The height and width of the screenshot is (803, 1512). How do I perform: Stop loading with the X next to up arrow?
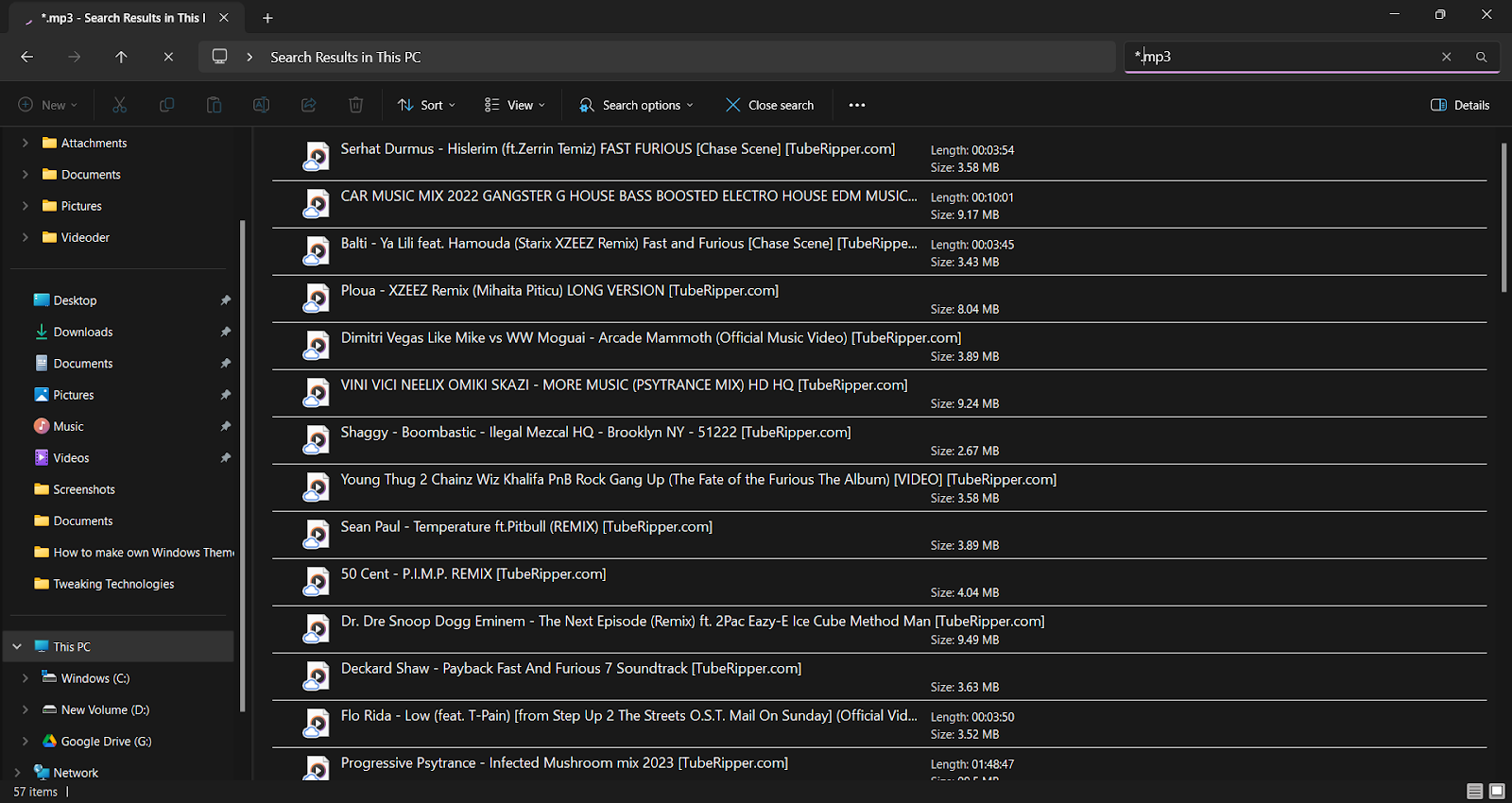[x=168, y=57]
